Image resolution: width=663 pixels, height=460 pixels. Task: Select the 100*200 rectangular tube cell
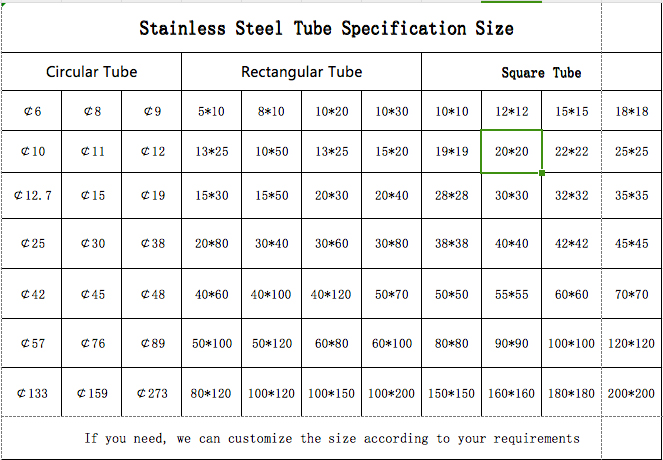[x=391, y=394]
